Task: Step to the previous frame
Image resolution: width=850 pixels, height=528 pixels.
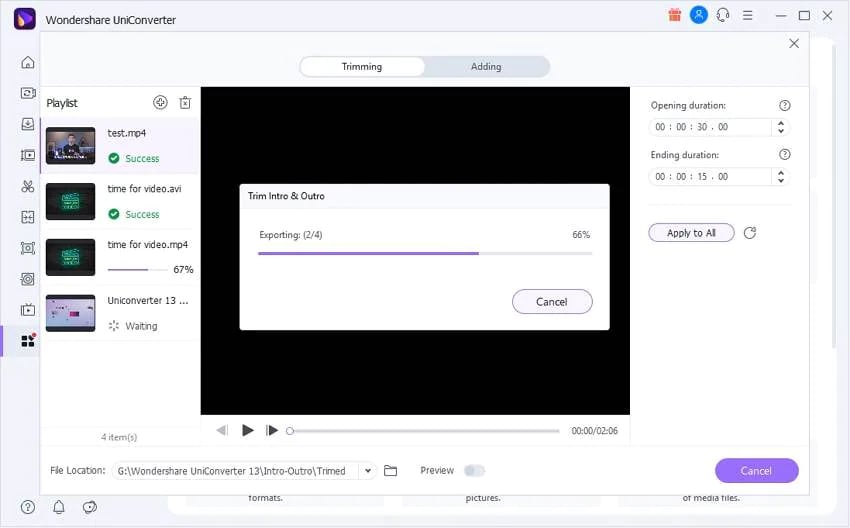Action: click(x=222, y=430)
